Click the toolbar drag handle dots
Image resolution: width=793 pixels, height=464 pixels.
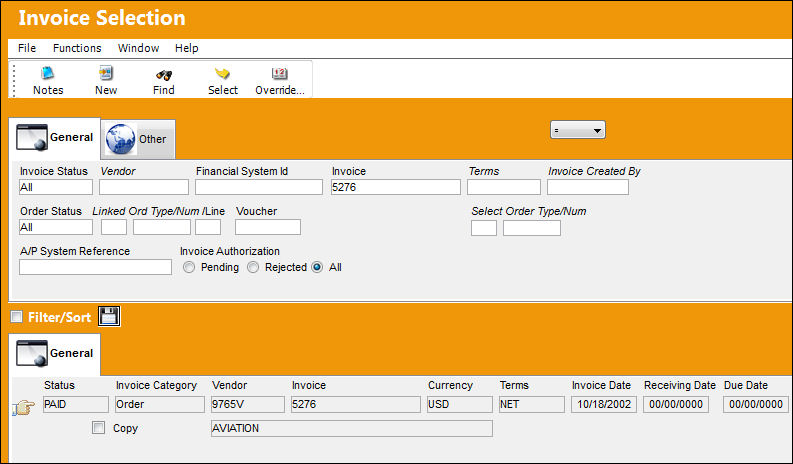coord(14,80)
